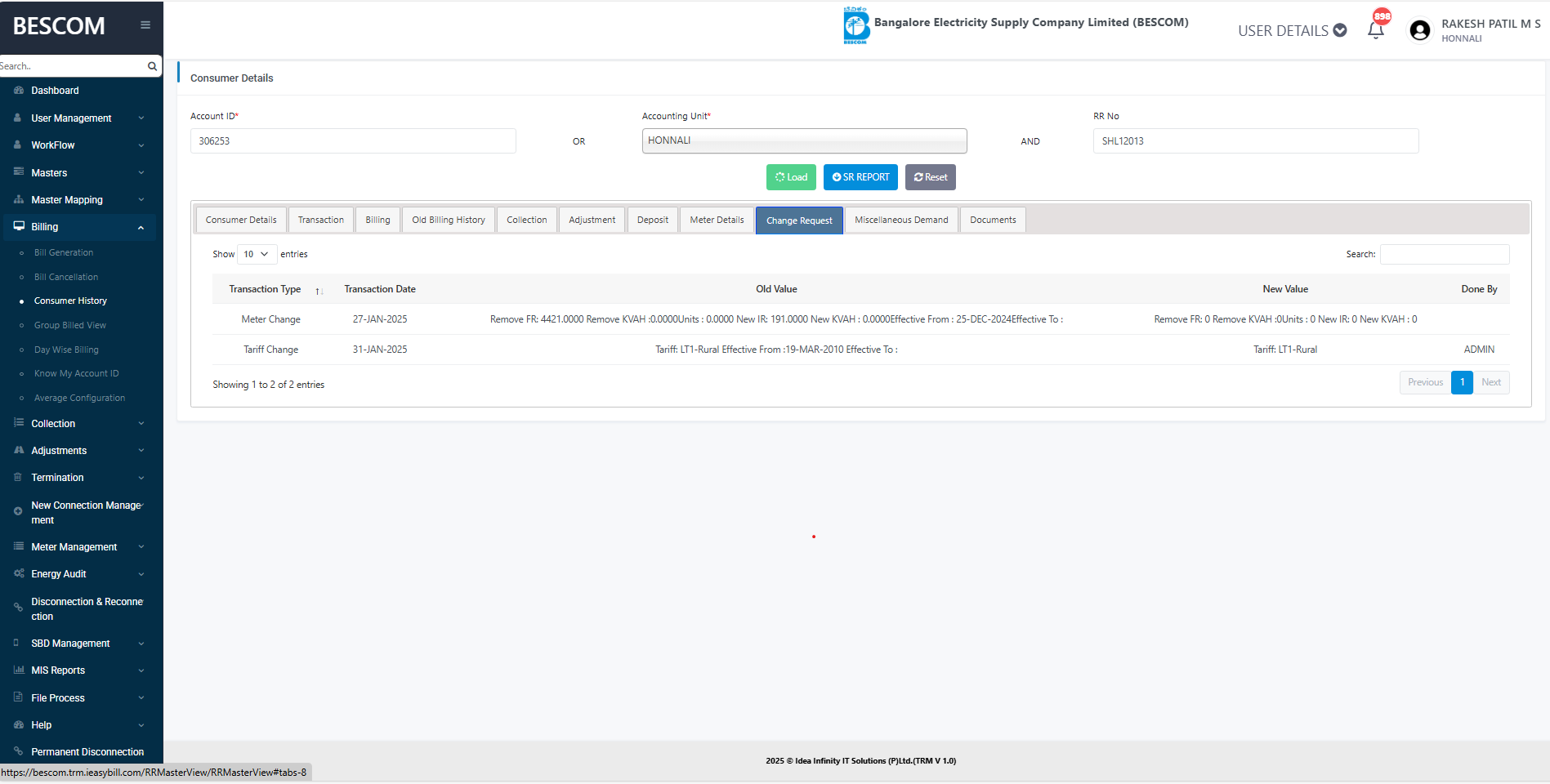The image size is (1550, 784).
Task: Click the Masters sidebar icon
Action: 18,173
